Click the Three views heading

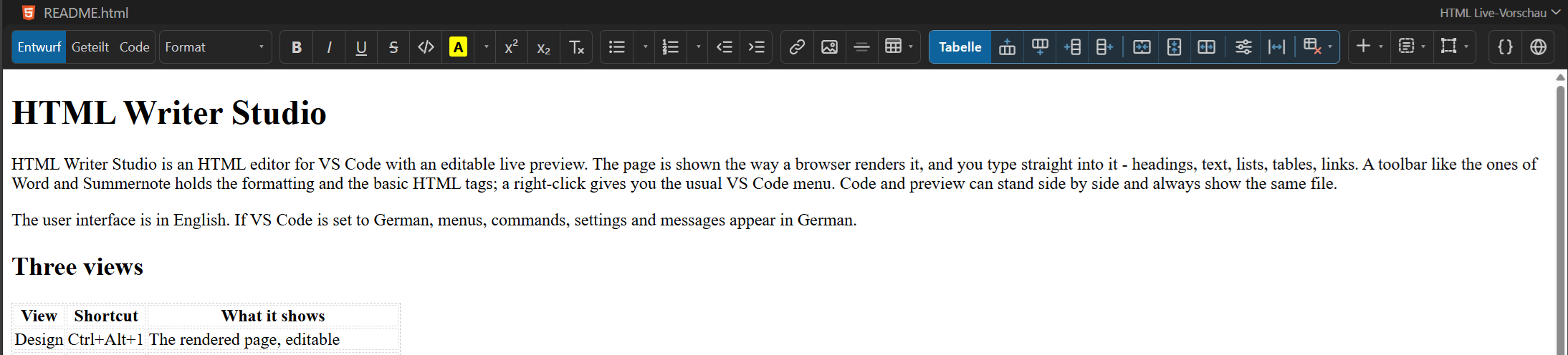point(77,267)
